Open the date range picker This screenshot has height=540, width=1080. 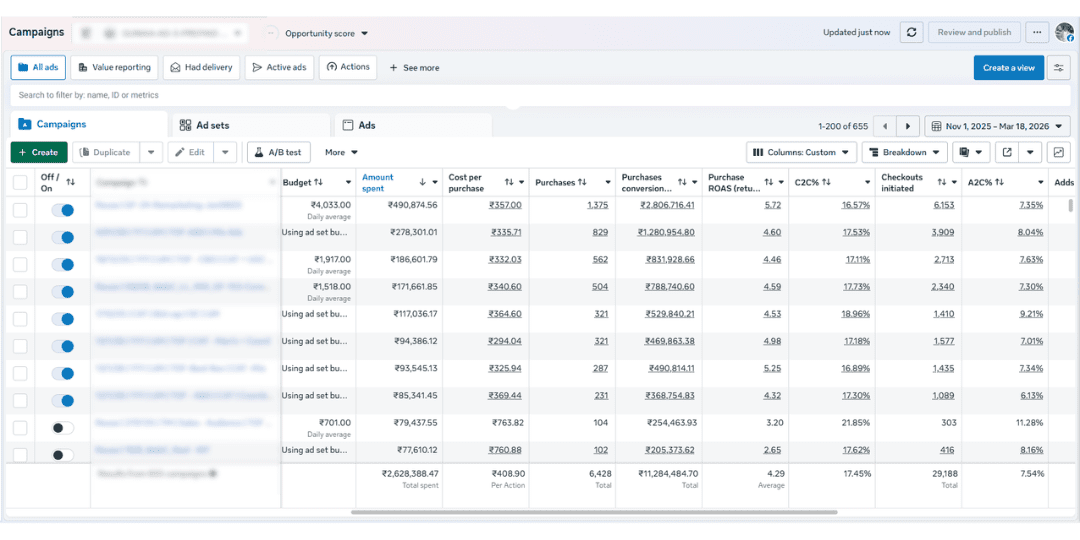click(x=996, y=126)
